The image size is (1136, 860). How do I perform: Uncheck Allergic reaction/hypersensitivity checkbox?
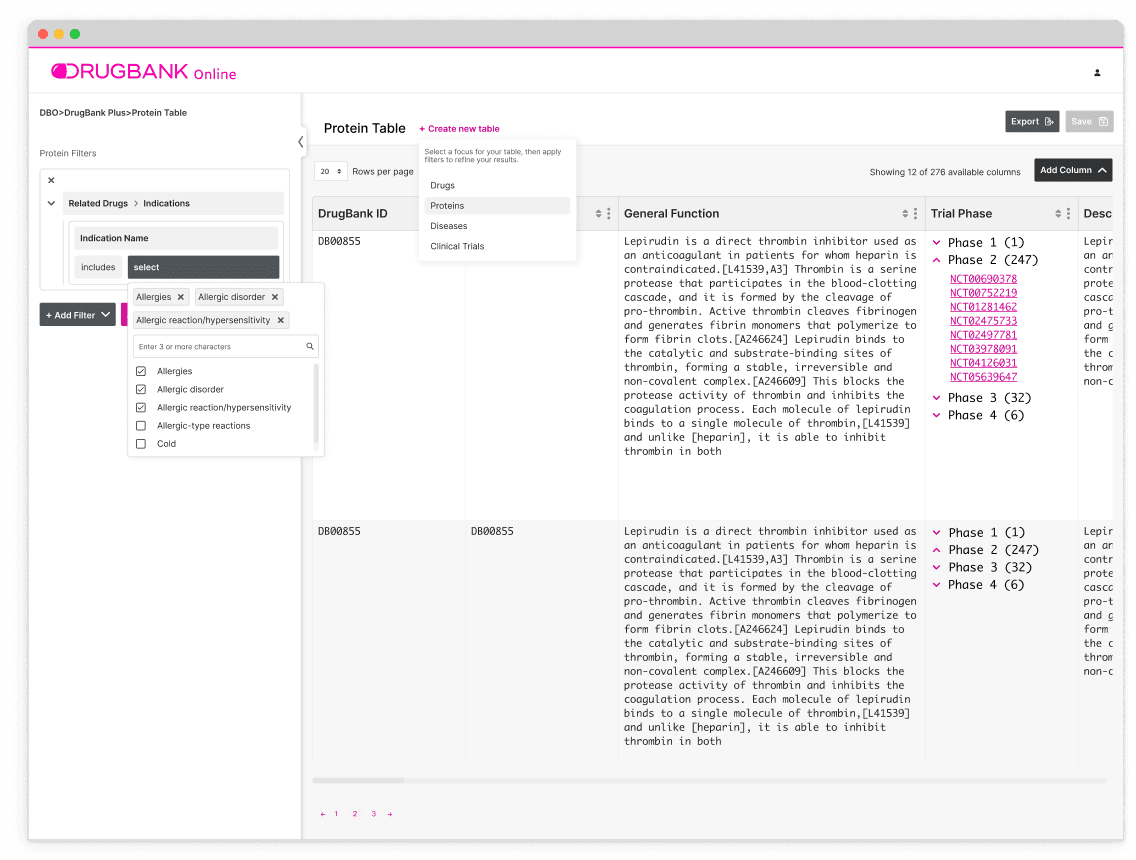click(x=141, y=407)
